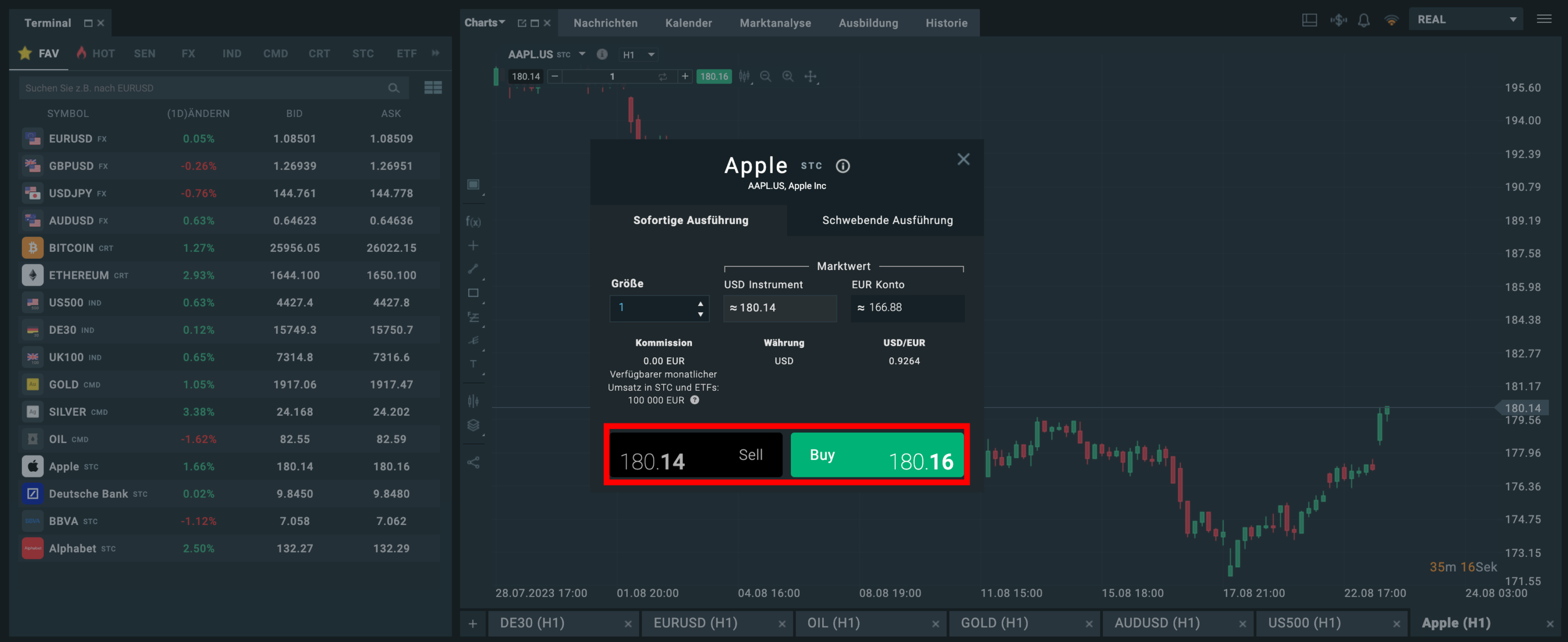Viewport: 1568px width, 642px height.
Task: Open the layout selector icon in top bar
Action: coord(1309,20)
